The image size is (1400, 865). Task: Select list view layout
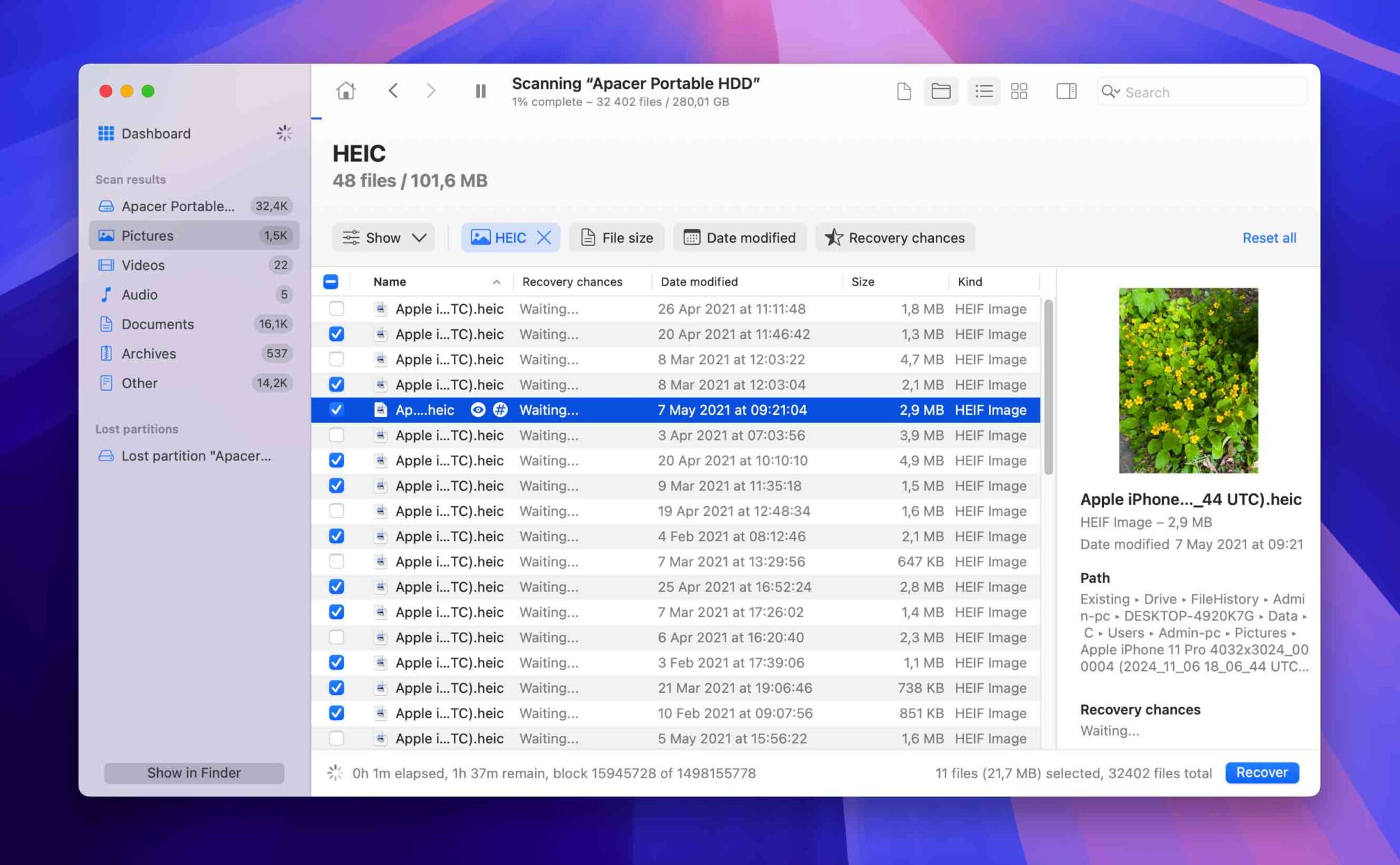coord(984,92)
